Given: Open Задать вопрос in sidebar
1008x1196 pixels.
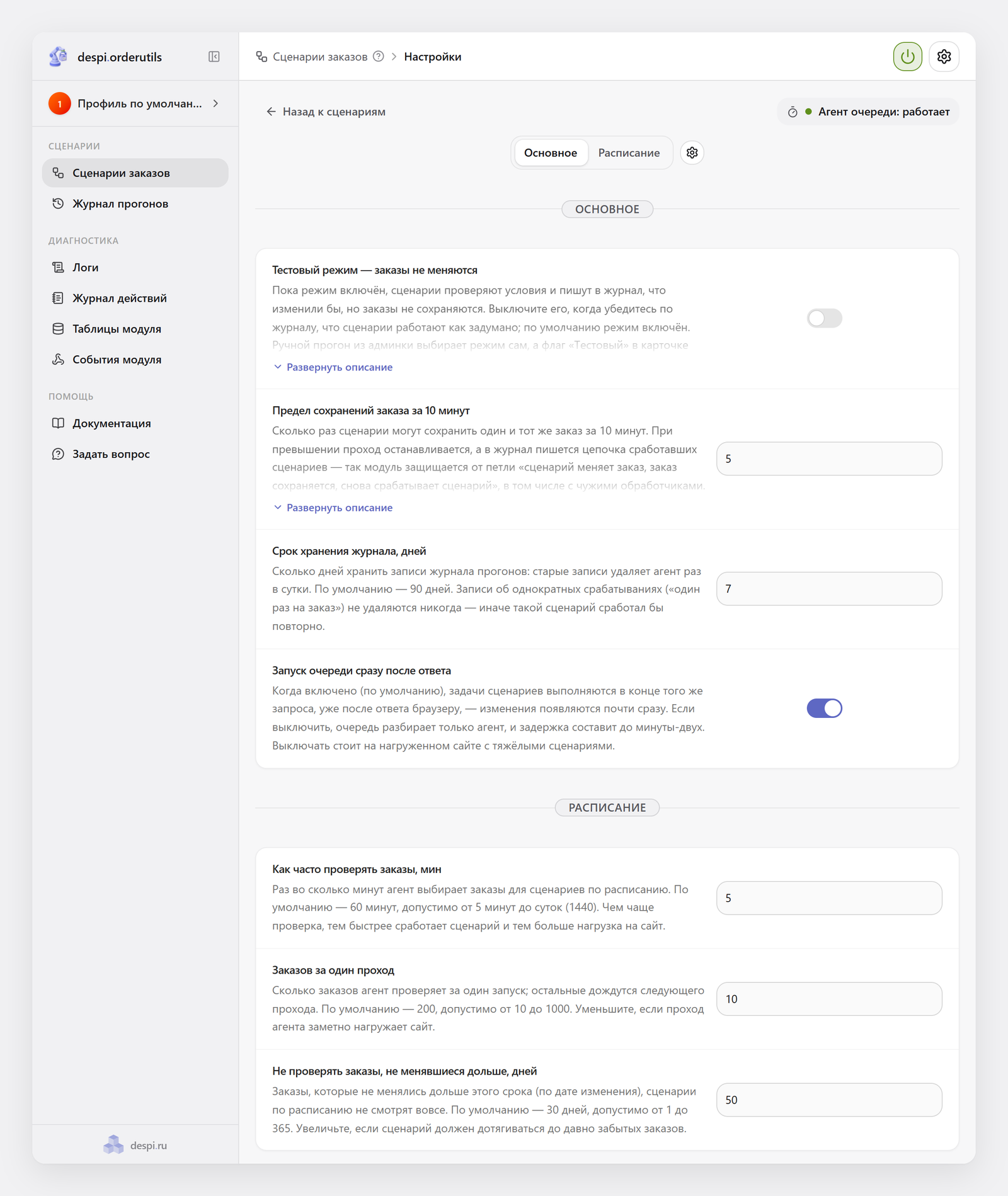Looking at the screenshot, I should point(135,454).
